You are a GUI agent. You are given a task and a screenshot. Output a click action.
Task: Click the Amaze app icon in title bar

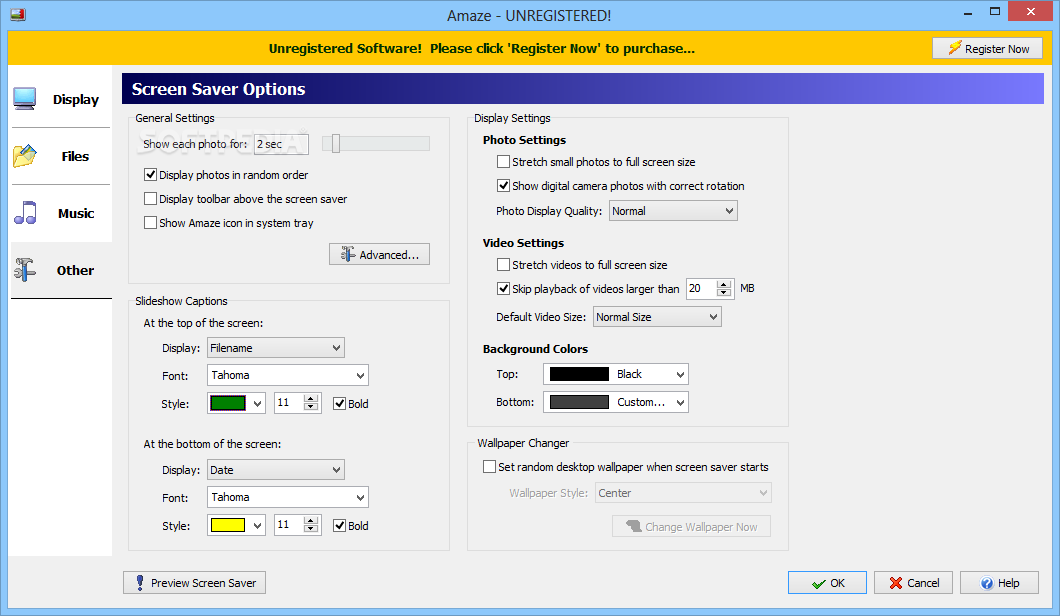click(x=18, y=14)
